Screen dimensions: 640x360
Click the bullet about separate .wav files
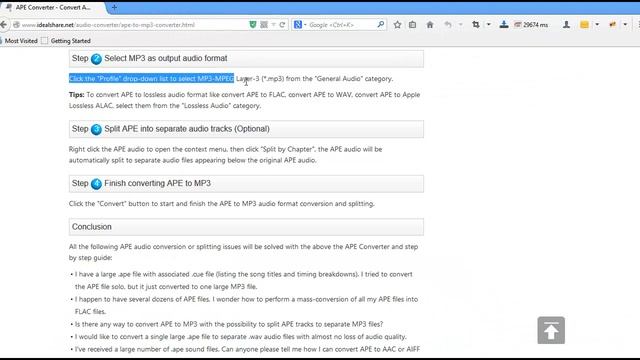240,337
